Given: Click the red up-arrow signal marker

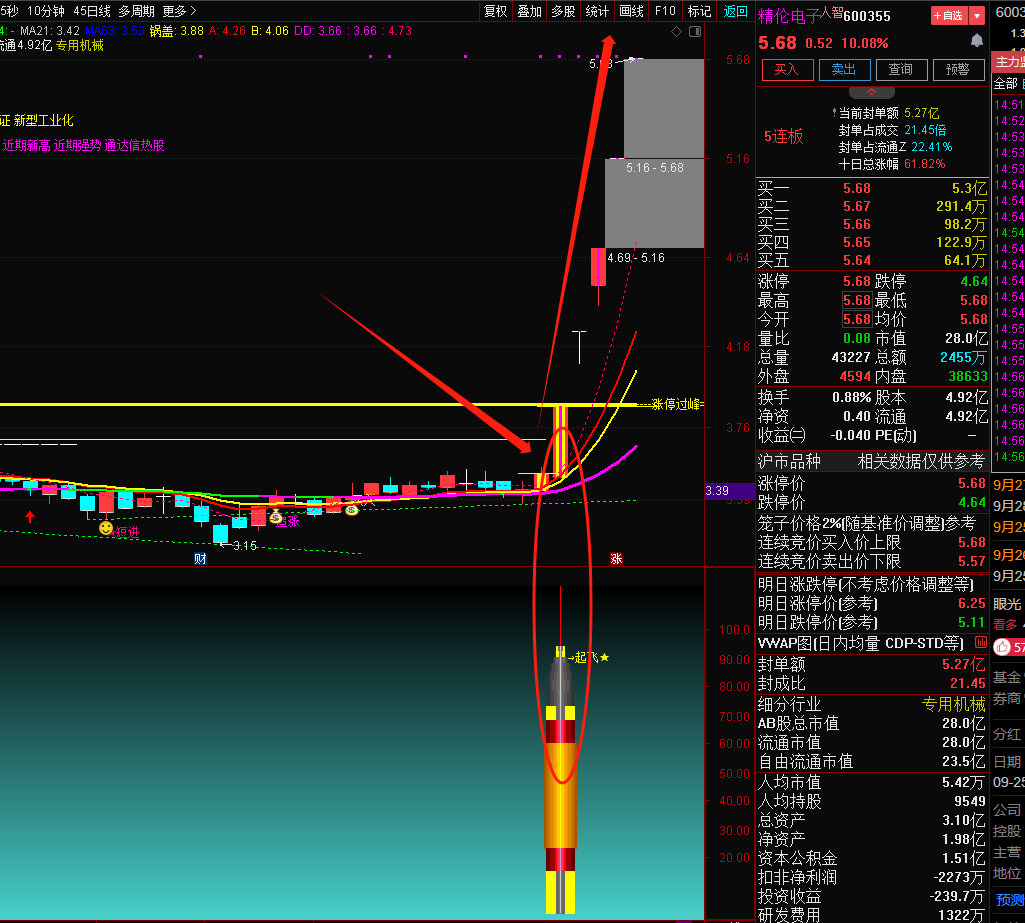Looking at the screenshot, I should tap(30, 517).
